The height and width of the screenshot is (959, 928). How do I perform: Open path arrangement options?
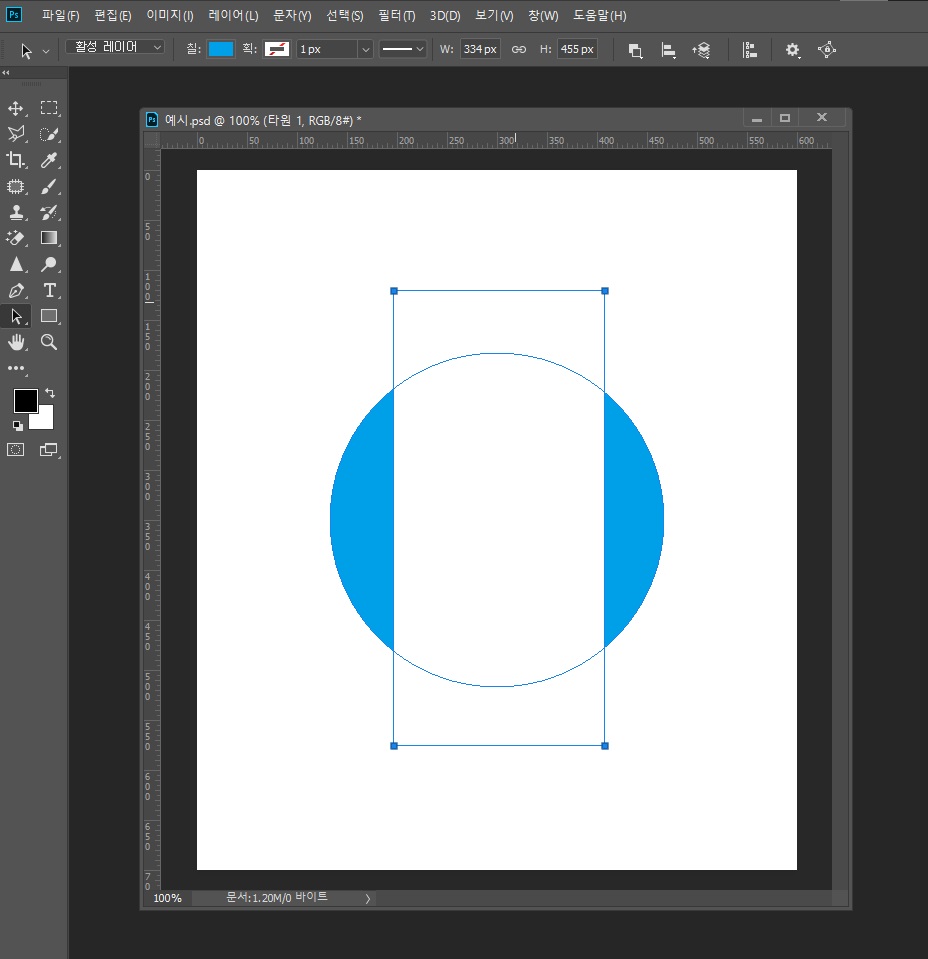(701, 50)
